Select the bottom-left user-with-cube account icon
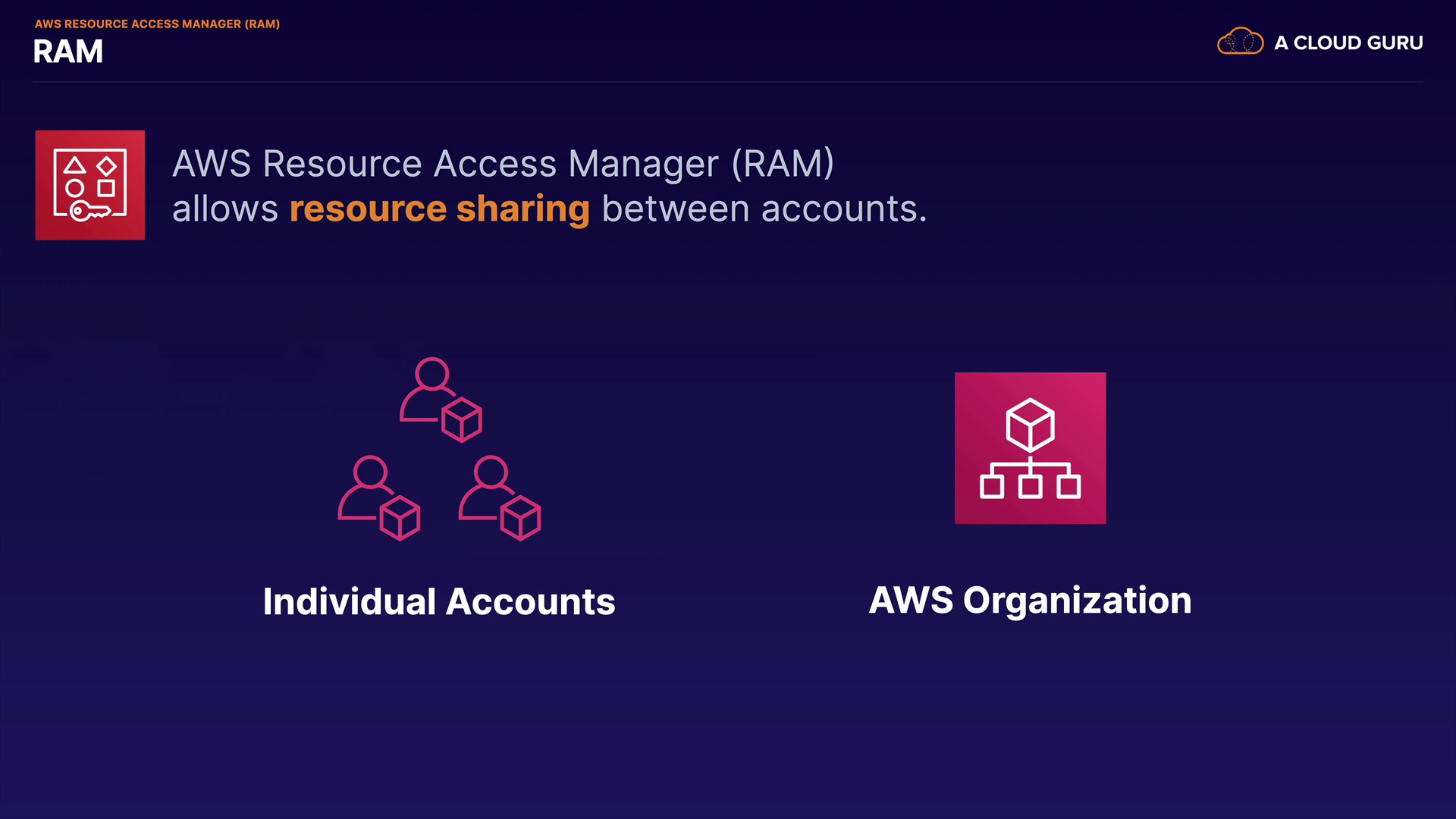The height and width of the screenshot is (819, 1456). tap(378, 497)
